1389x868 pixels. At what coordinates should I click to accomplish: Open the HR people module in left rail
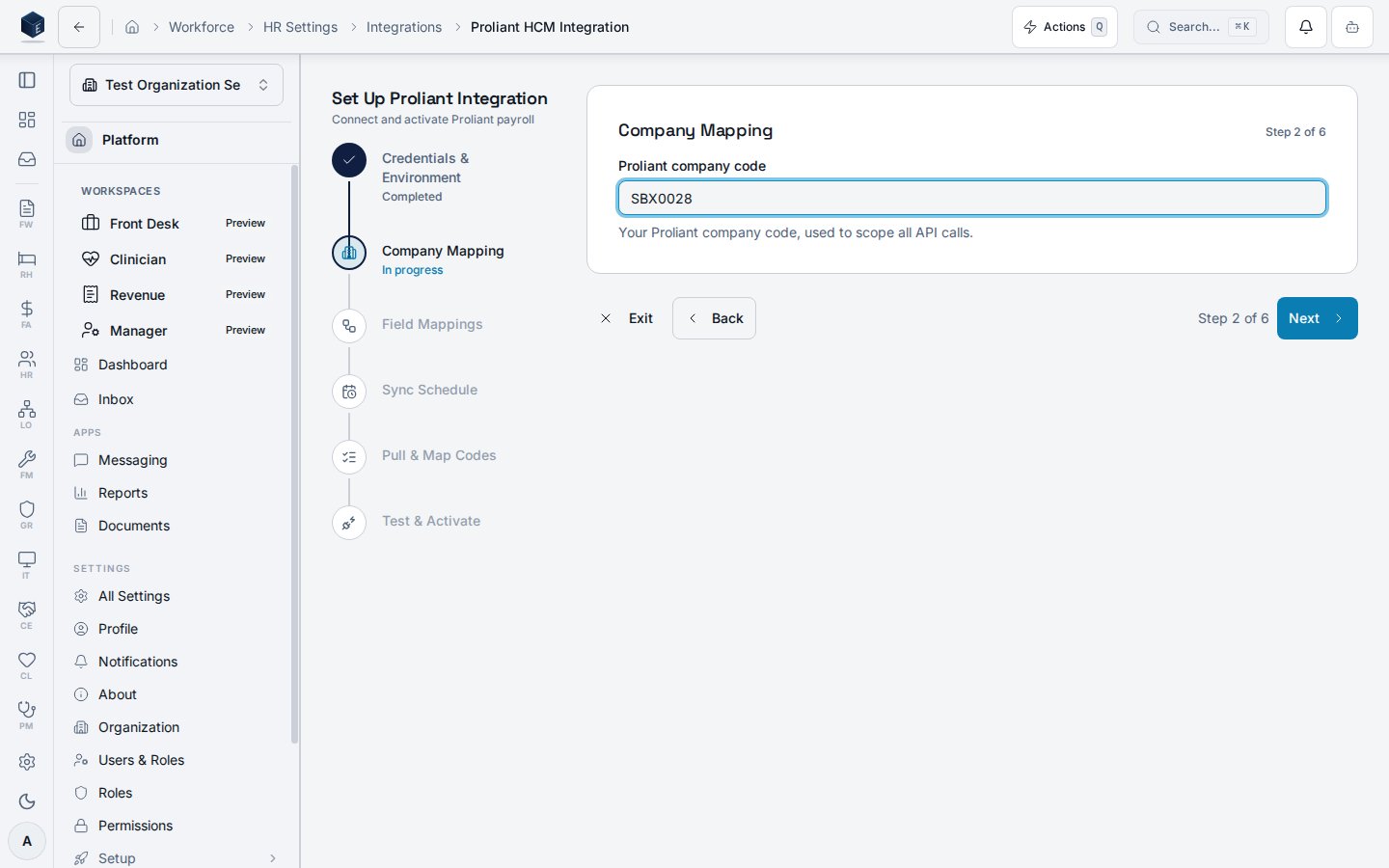[27, 364]
